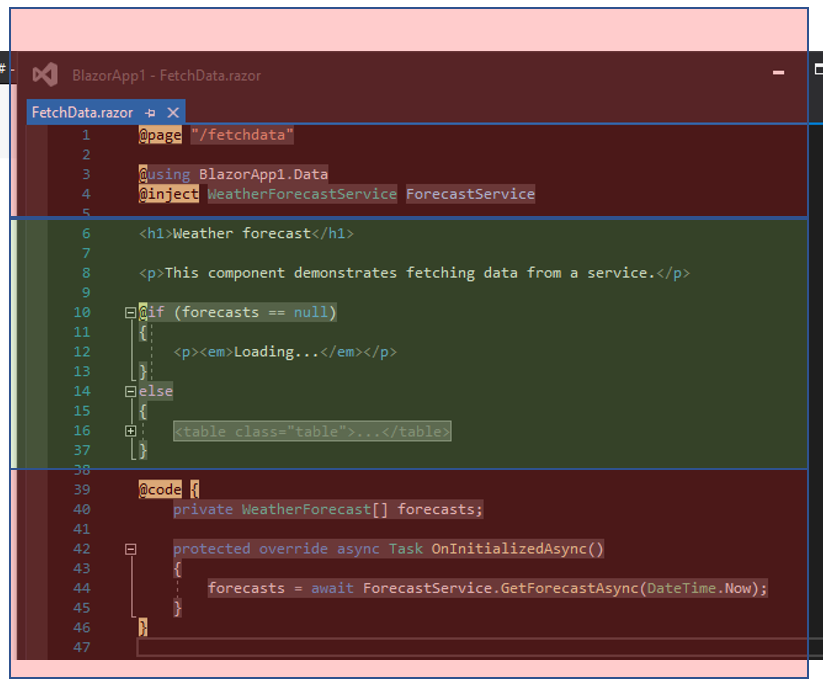Click the collapsed table class placeholder
Screen dimensions: 834x690
(312, 431)
